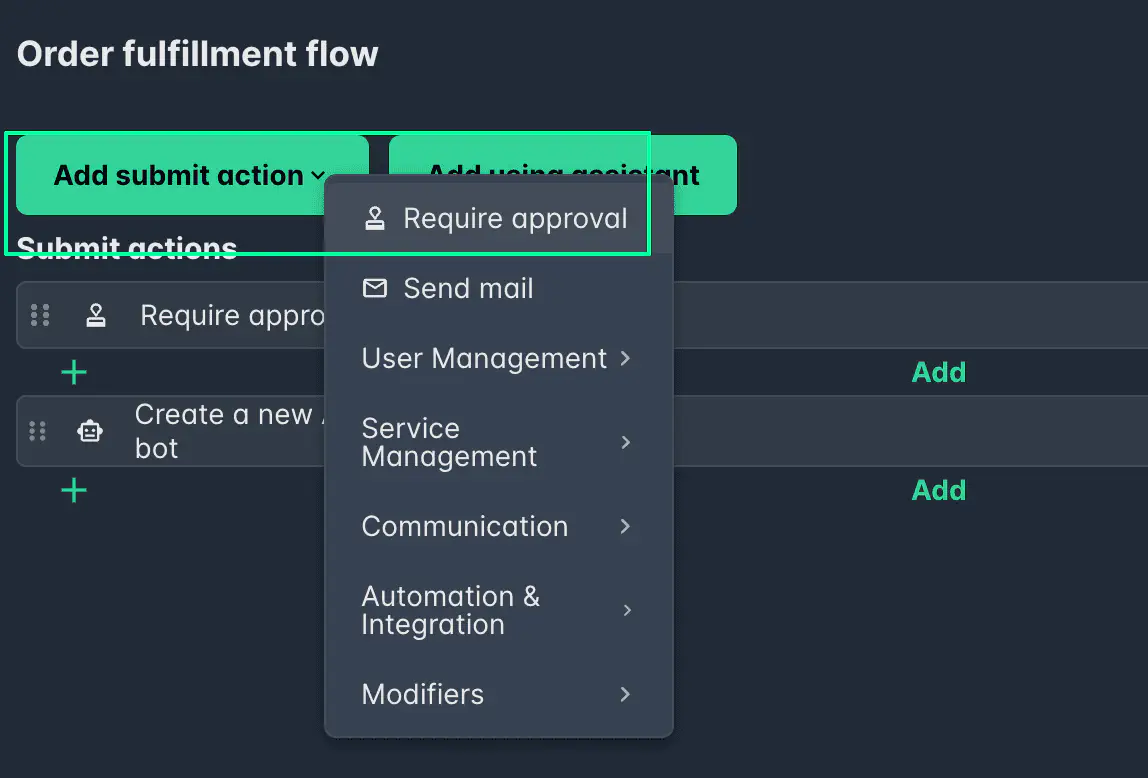Click the stamp icon beside Require approval menu entry

point(374,217)
